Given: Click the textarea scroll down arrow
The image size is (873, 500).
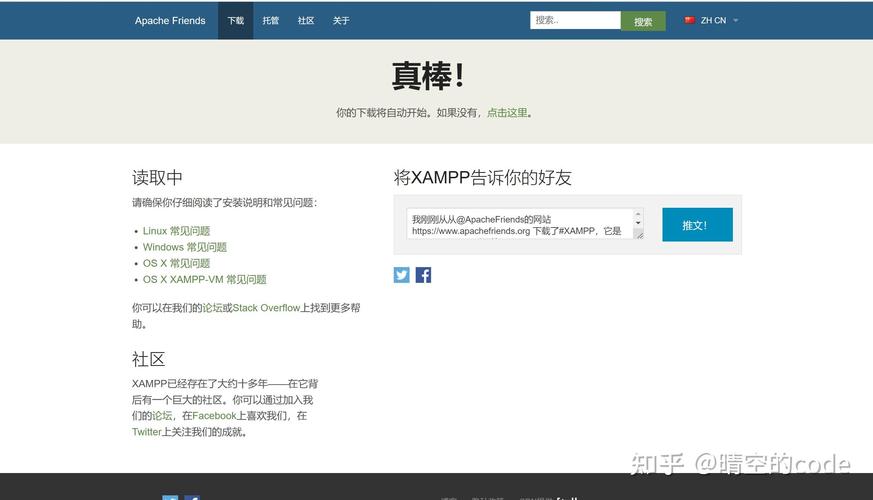Looking at the screenshot, I should (x=639, y=223).
